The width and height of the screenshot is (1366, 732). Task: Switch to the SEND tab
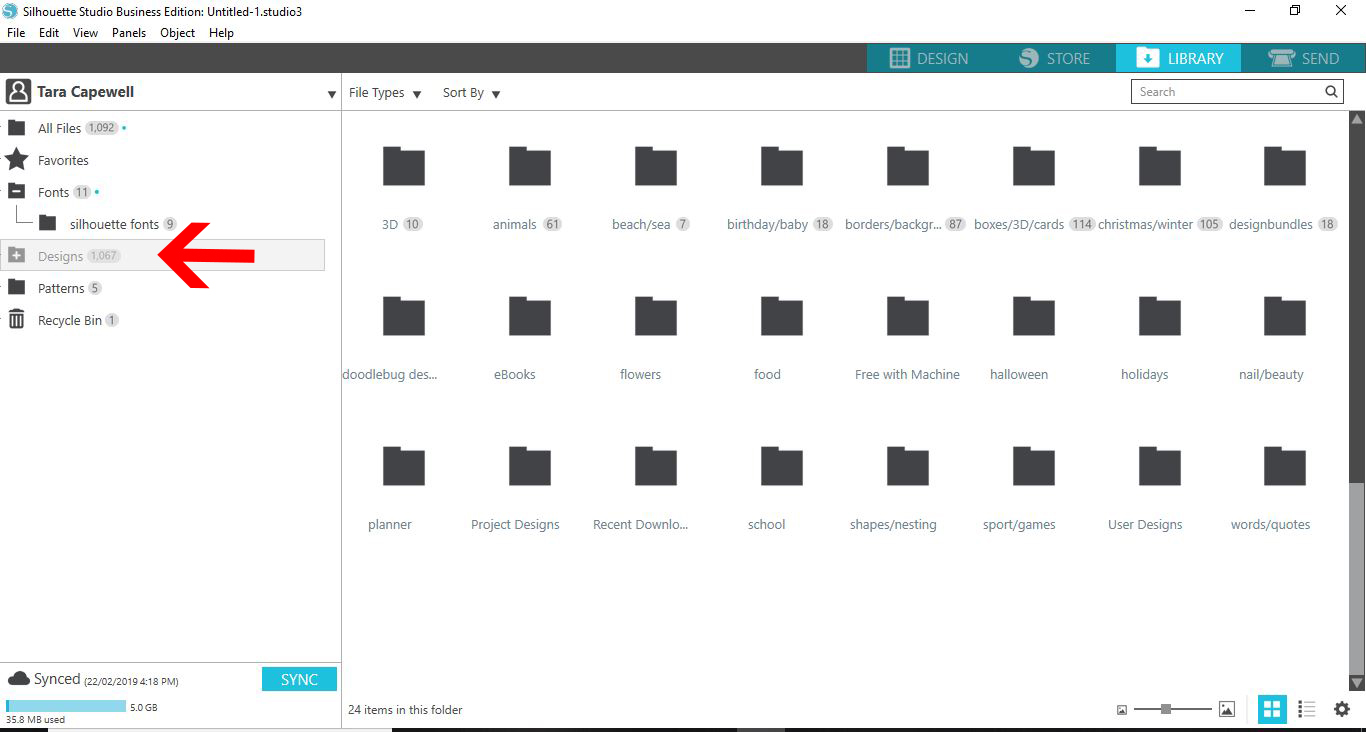pos(1304,58)
